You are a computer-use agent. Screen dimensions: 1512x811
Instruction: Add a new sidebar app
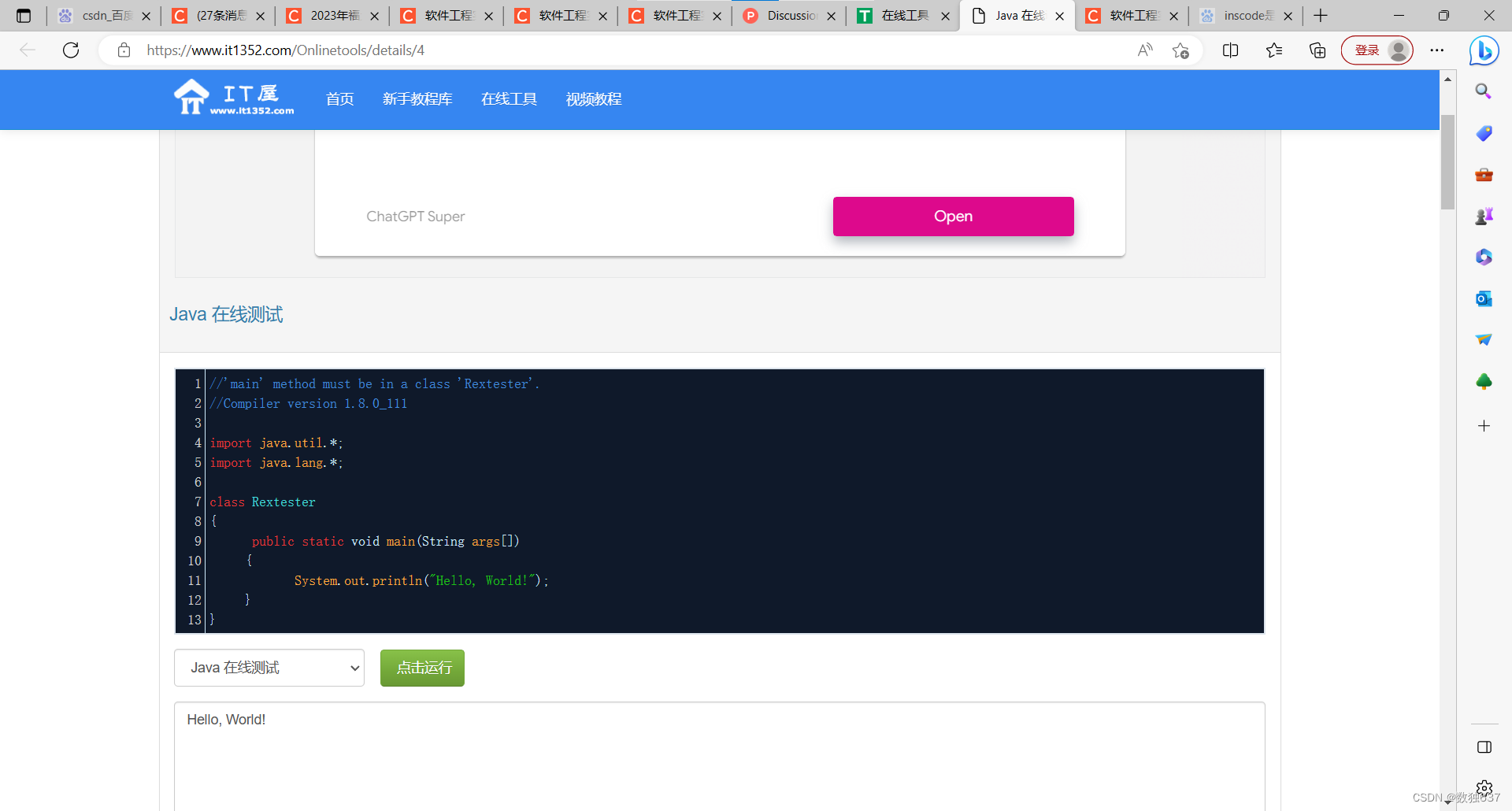click(x=1484, y=426)
